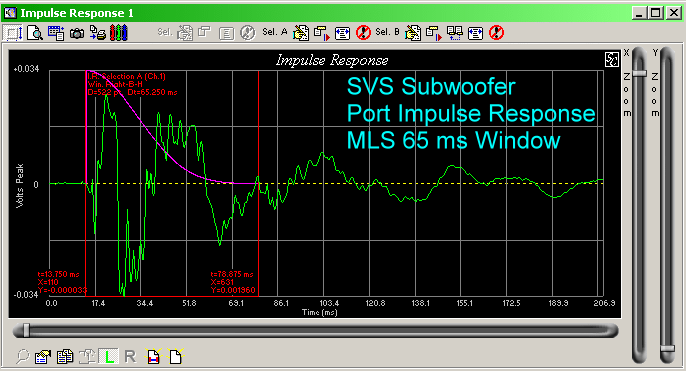
Task: Click the magnifier page preview icon
Action: pos(35,33)
